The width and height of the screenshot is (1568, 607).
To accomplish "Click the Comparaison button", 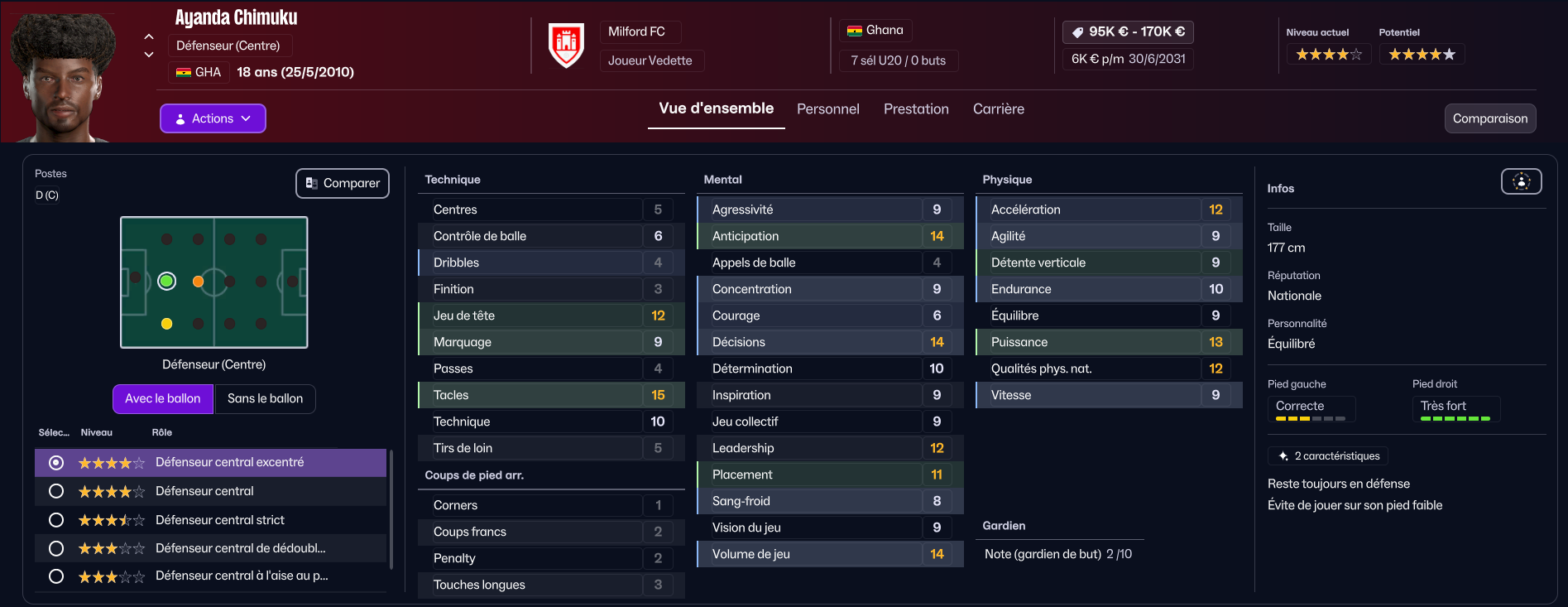I will pos(1490,118).
